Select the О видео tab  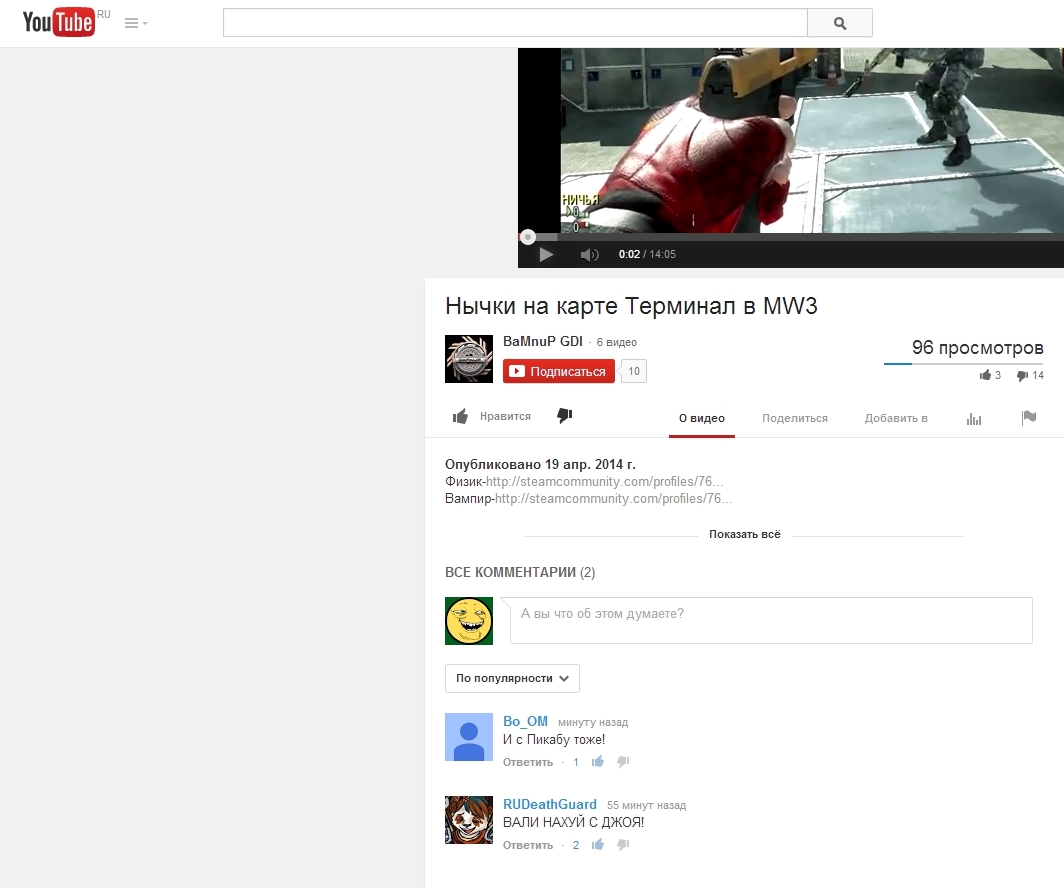702,418
